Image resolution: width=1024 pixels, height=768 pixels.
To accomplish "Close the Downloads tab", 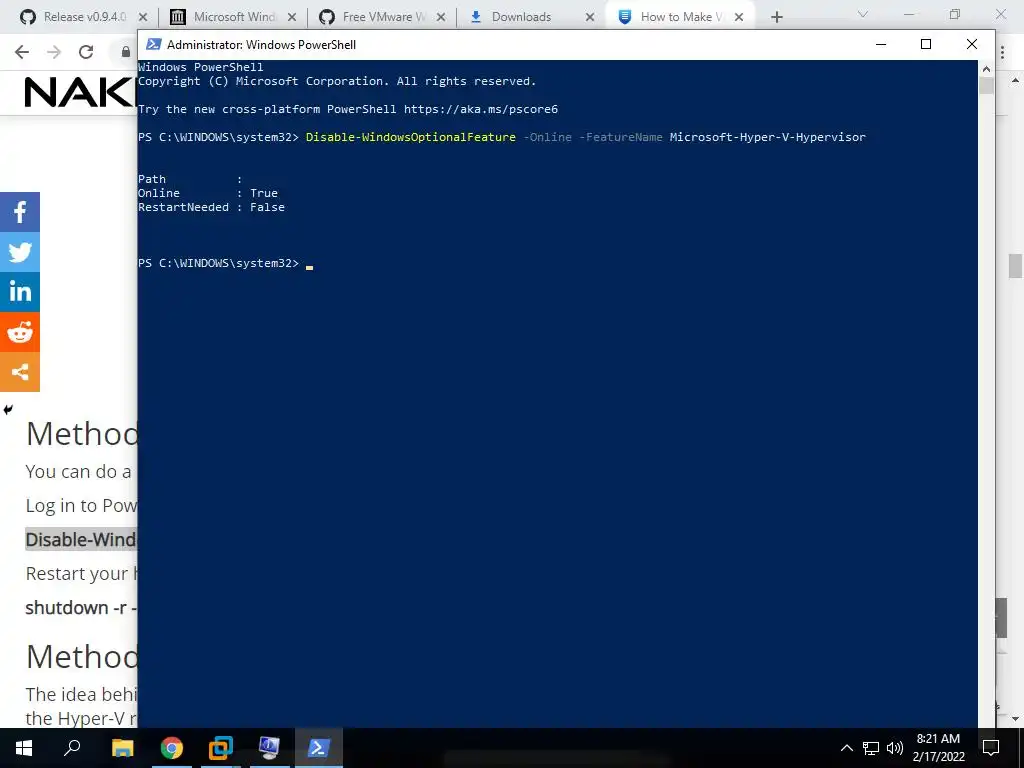I will click(590, 17).
